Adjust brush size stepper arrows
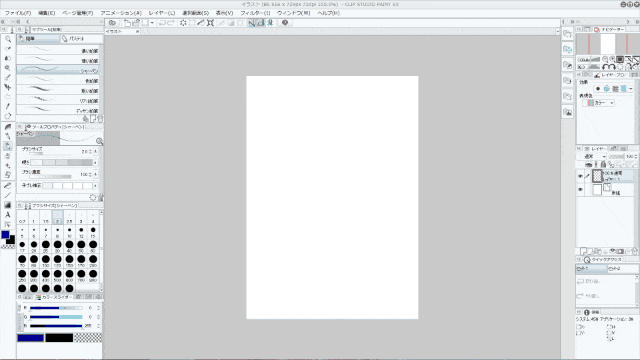 pos(90,151)
